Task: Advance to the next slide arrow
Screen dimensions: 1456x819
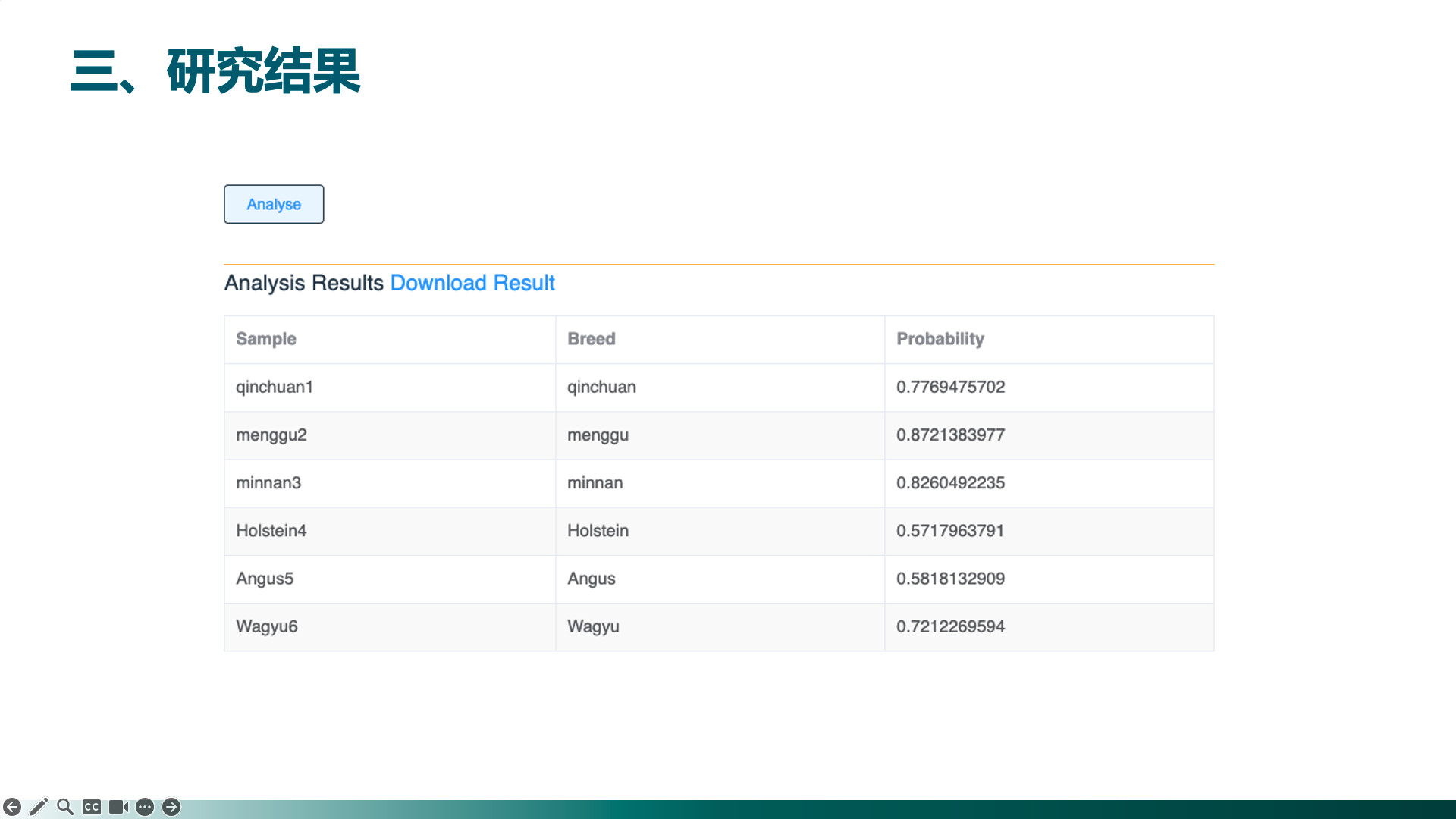Action: [x=171, y=807]
